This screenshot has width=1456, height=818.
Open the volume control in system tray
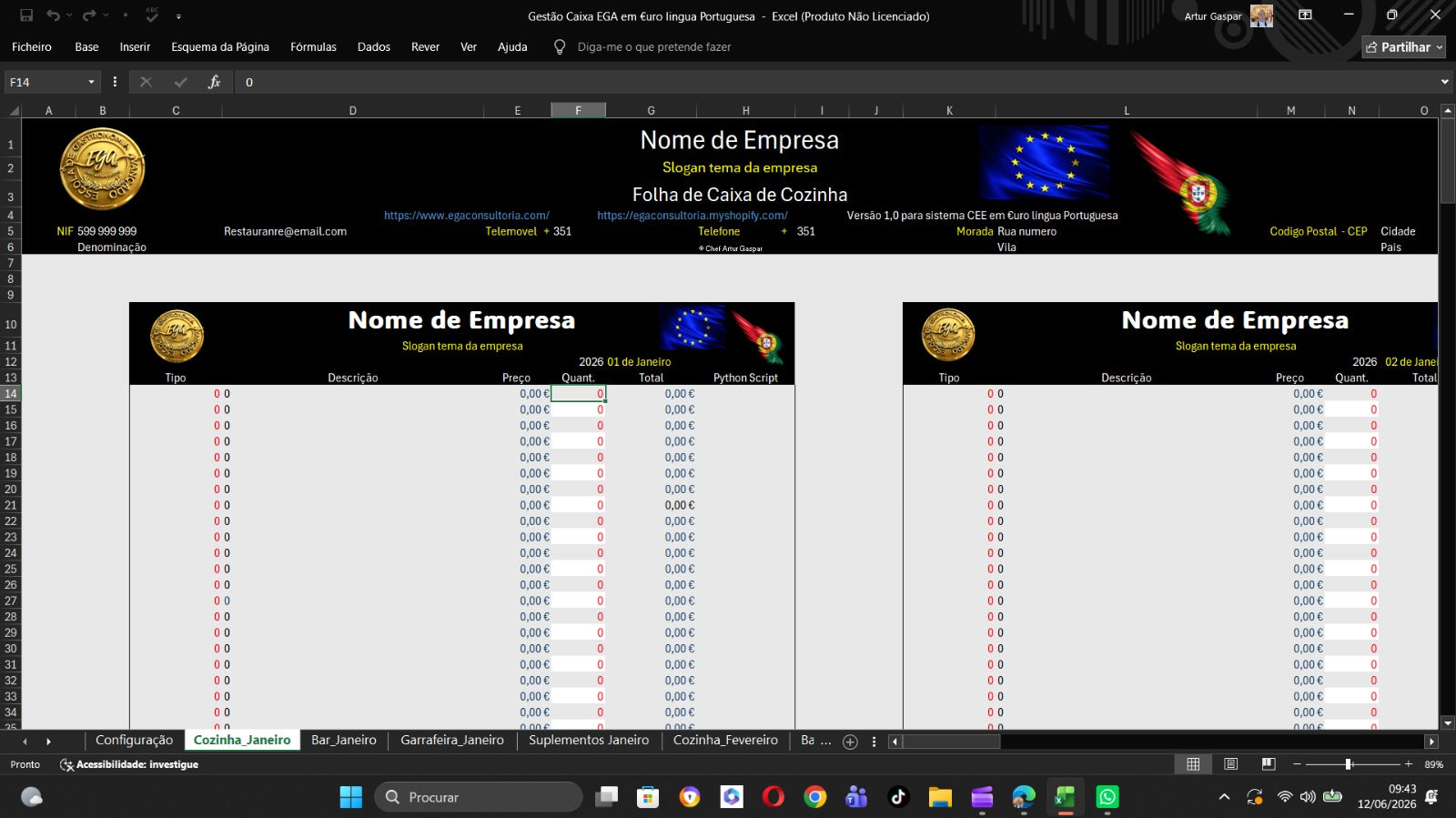[x=1308, y=797]
